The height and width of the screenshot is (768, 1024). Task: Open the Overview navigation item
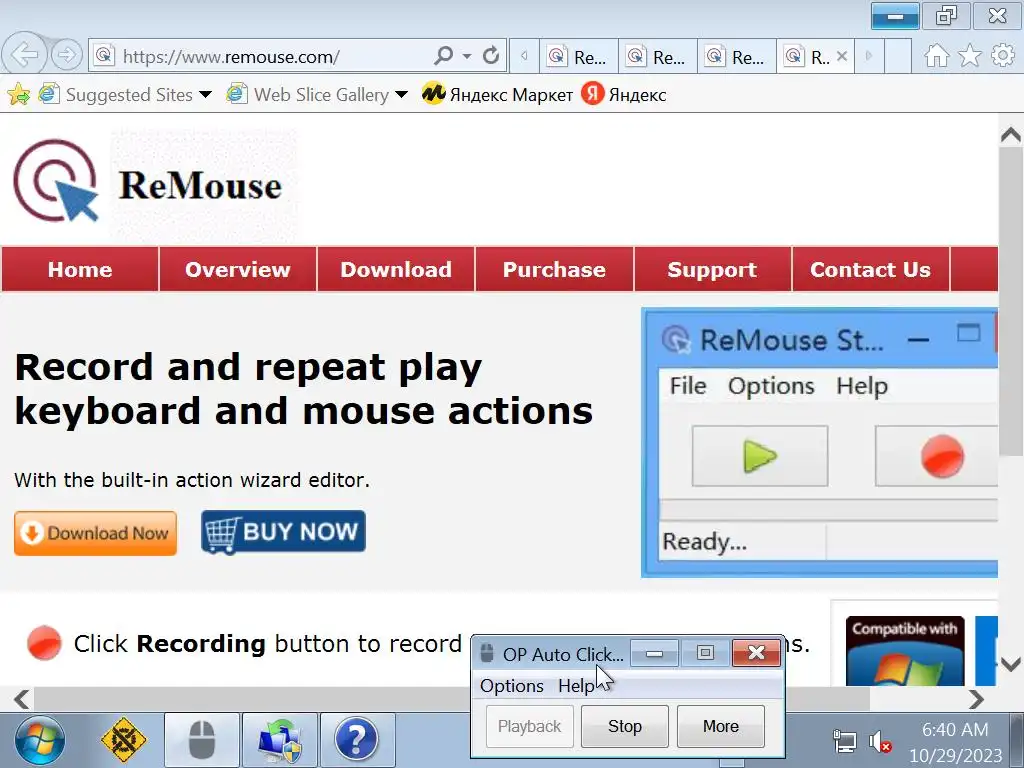tap(238, 269)
